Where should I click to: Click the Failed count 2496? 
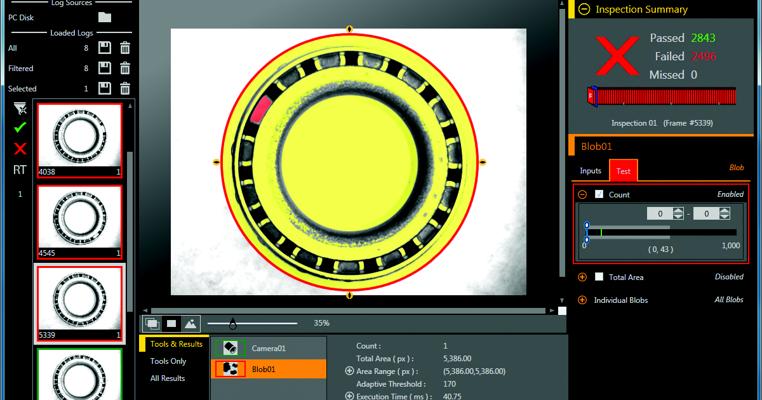pos(703,56)
